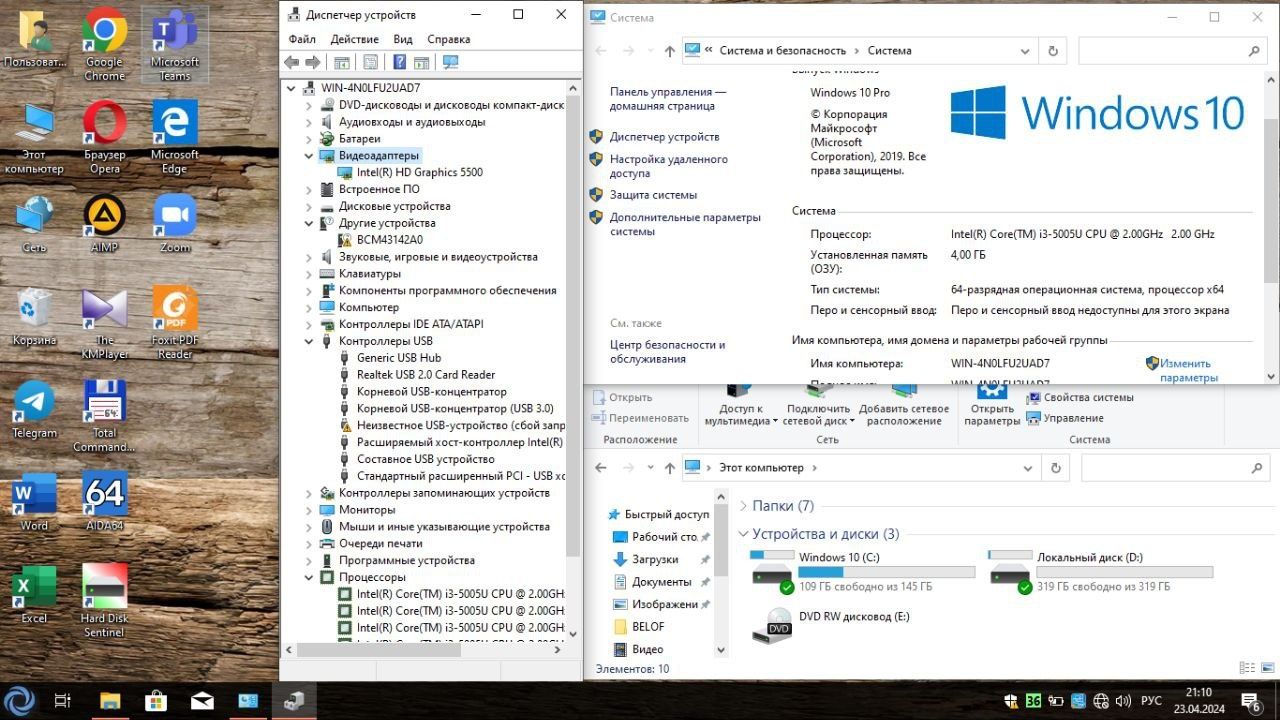Expand the Клавиатуры node

coord(309,273)
